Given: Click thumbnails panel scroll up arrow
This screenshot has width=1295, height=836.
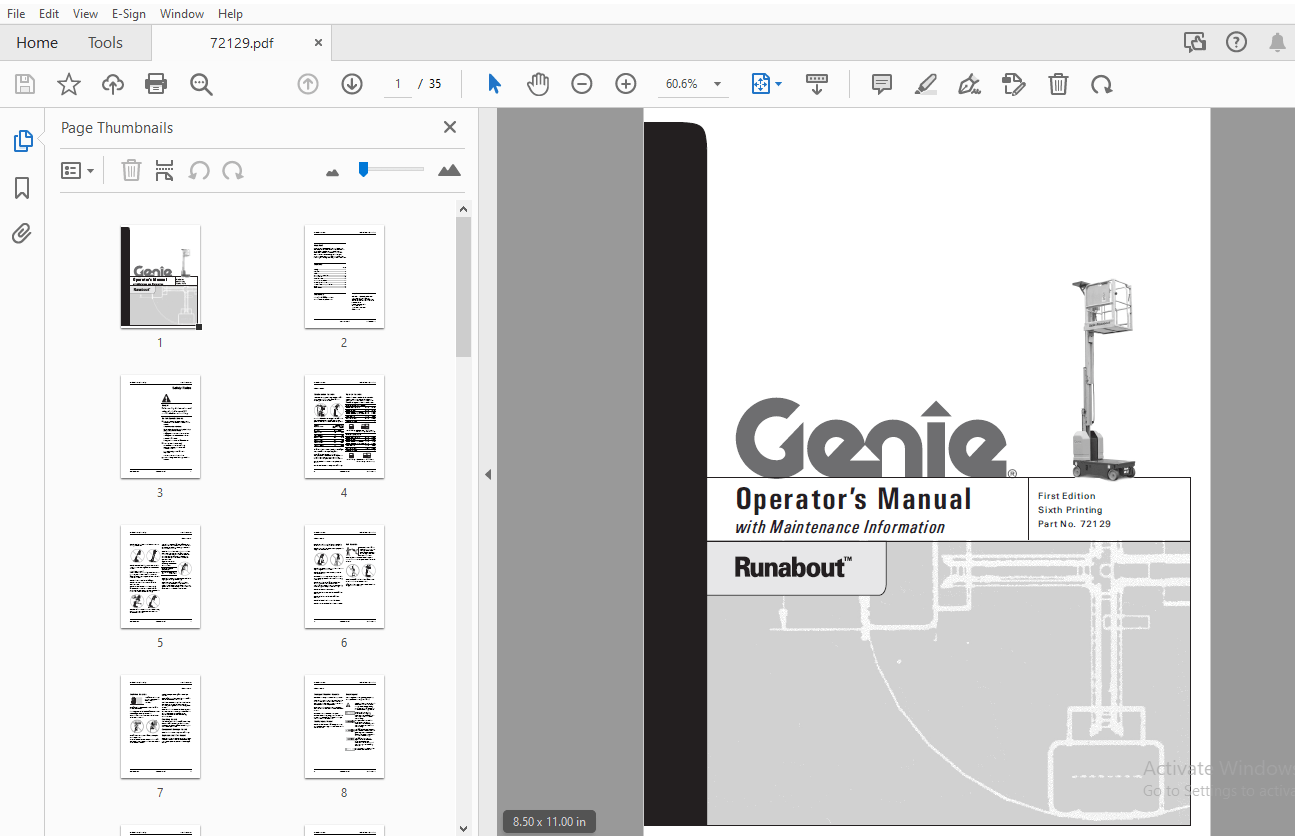Looking at the screenshot, I should pyautogui.click(x=463, y=208).
